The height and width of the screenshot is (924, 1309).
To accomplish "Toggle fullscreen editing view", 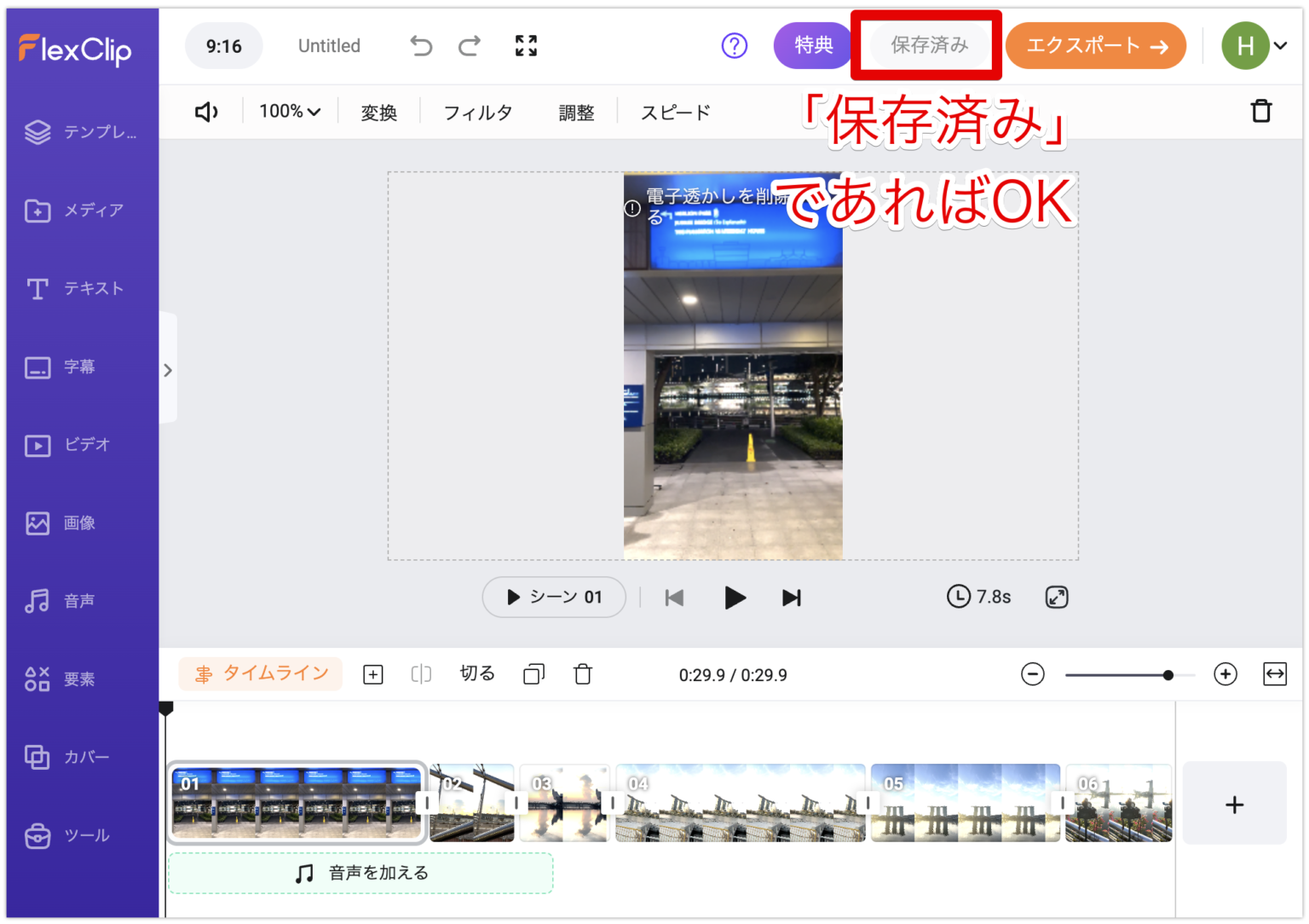I will tap(526, 45).
